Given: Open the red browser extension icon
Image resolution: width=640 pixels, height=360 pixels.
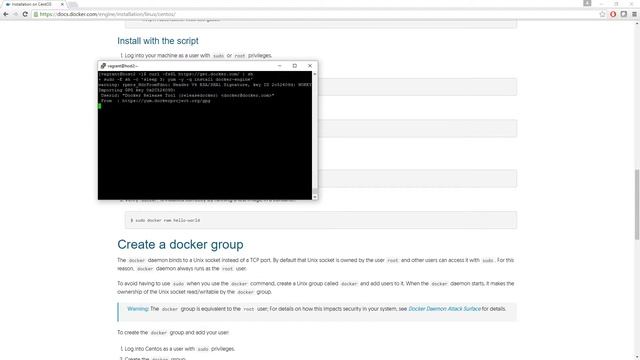Looking at the screenshot, I should click(x=613, y=14).
